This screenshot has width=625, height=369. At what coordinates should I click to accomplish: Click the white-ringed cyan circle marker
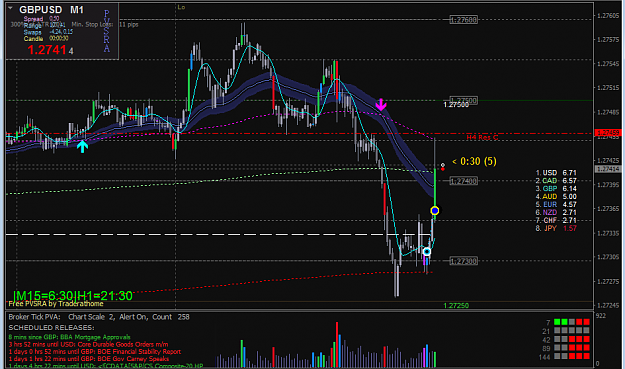pyautogui.click(x=426, y=252)
